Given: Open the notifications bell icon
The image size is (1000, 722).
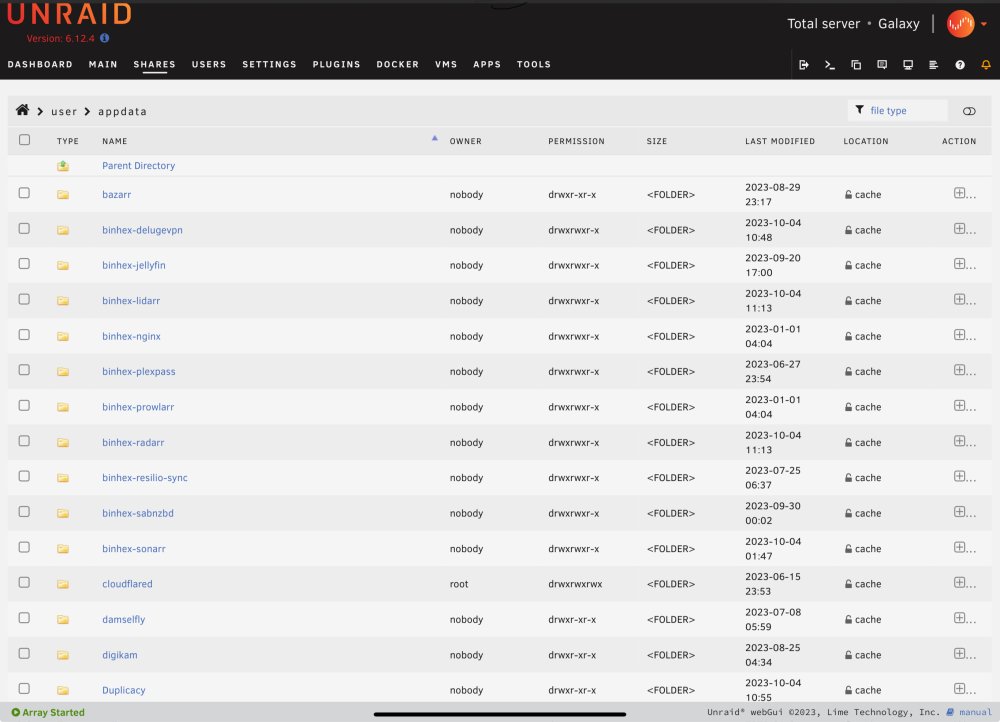Looking at the screenshot, I should pos(986,64).
